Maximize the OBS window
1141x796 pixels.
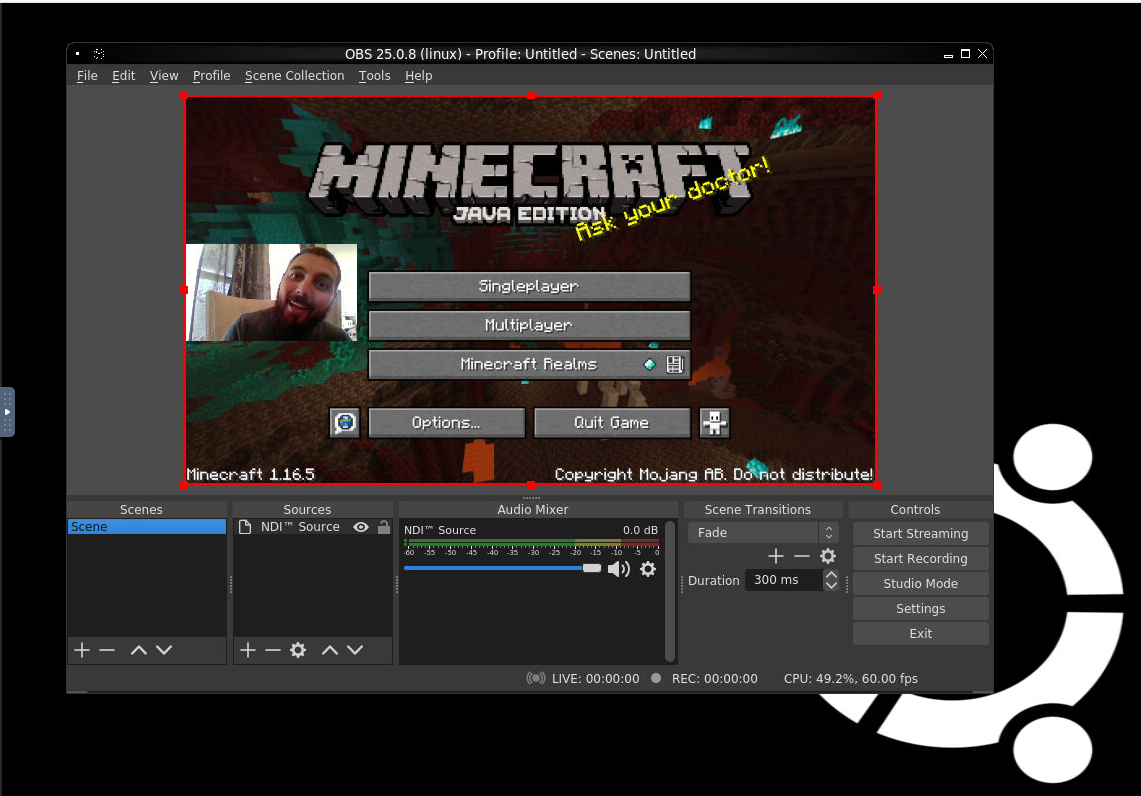click(x=965, y=54)
